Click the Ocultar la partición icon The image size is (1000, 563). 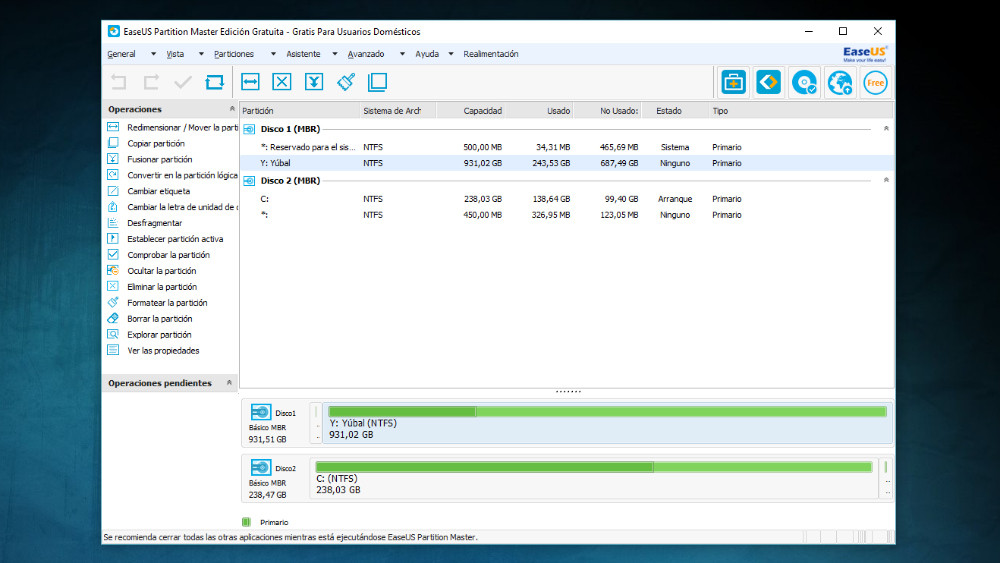(113, 270)
